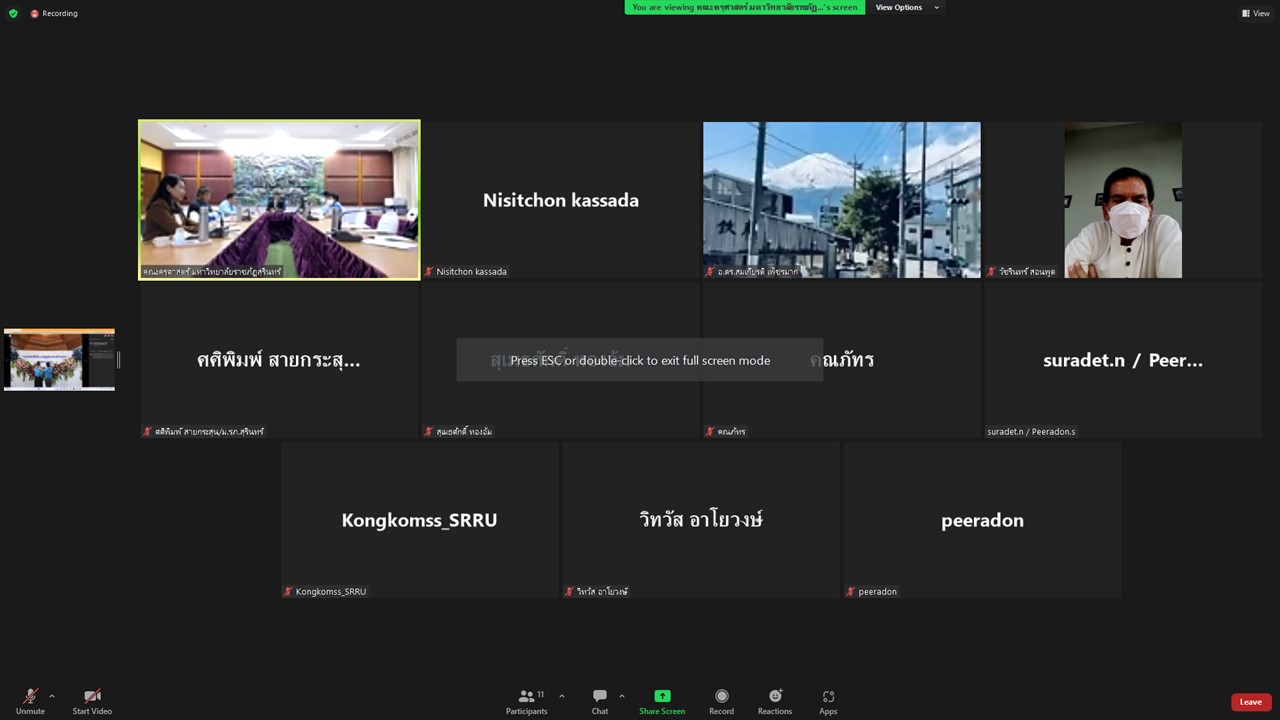The image size is (1280, 720).
Task: Leave the meeting
Action: pos(1250,702)
